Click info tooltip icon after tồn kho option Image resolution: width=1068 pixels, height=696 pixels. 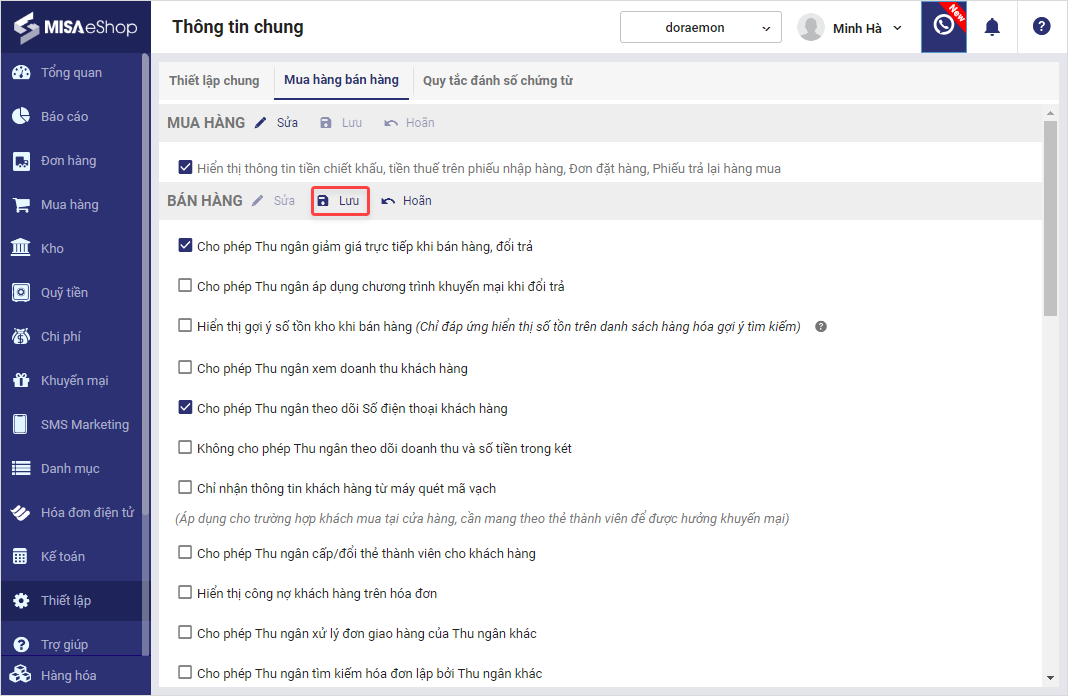pyautogui.click(x=821, y=326)
